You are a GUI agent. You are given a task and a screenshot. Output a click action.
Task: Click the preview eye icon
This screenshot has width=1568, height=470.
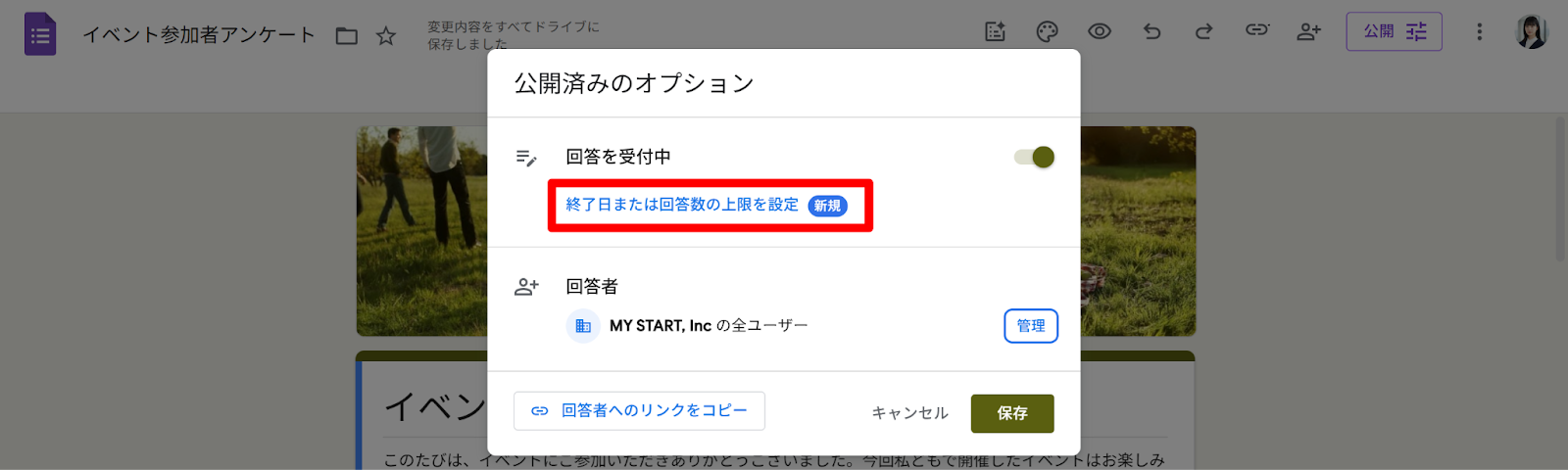point(1100,32)
